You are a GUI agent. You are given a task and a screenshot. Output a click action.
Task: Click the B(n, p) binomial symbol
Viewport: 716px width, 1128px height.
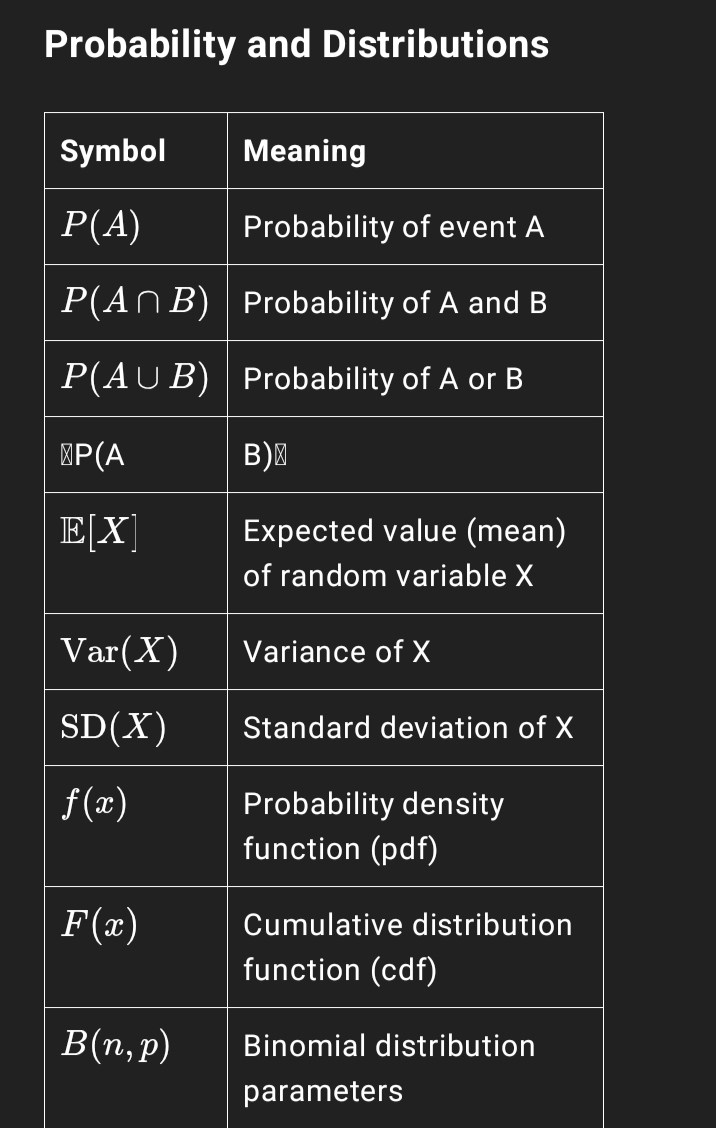coord(116,1046)
